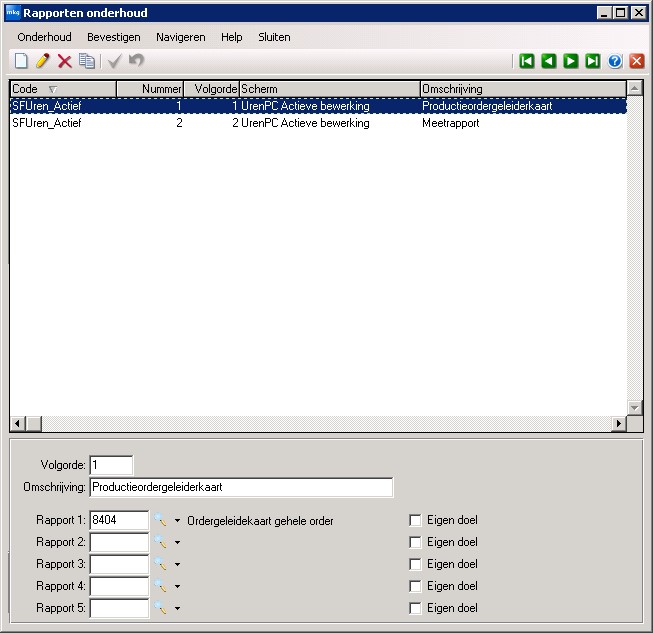This screenshot has width=653, height=633.
Task: Click the Rapport 1 field containing 8404
Action: [x=119, y=520]
